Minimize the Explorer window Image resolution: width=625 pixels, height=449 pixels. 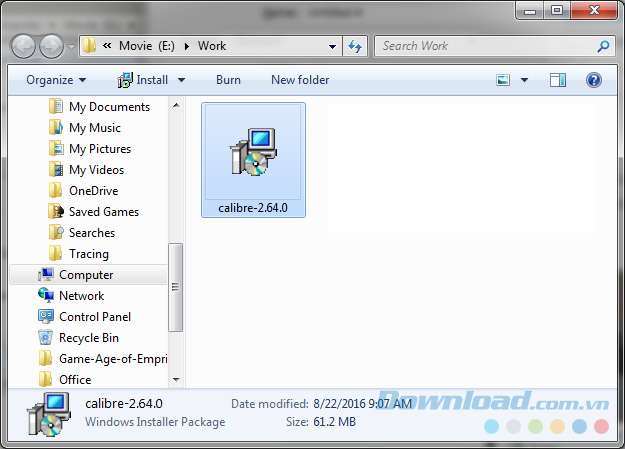(x=530, y=10)
